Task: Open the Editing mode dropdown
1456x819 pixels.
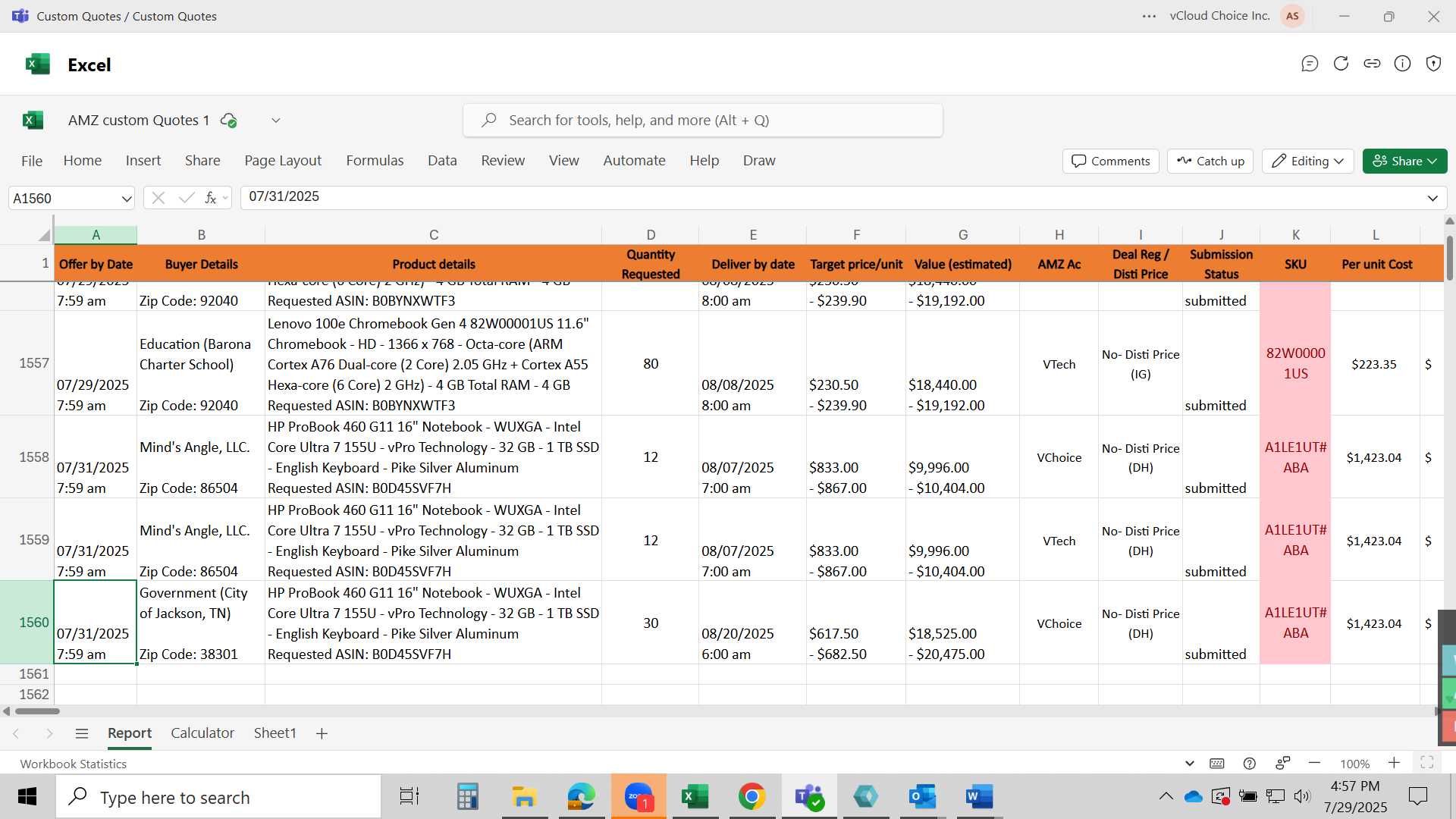Action: (1308, 161)
